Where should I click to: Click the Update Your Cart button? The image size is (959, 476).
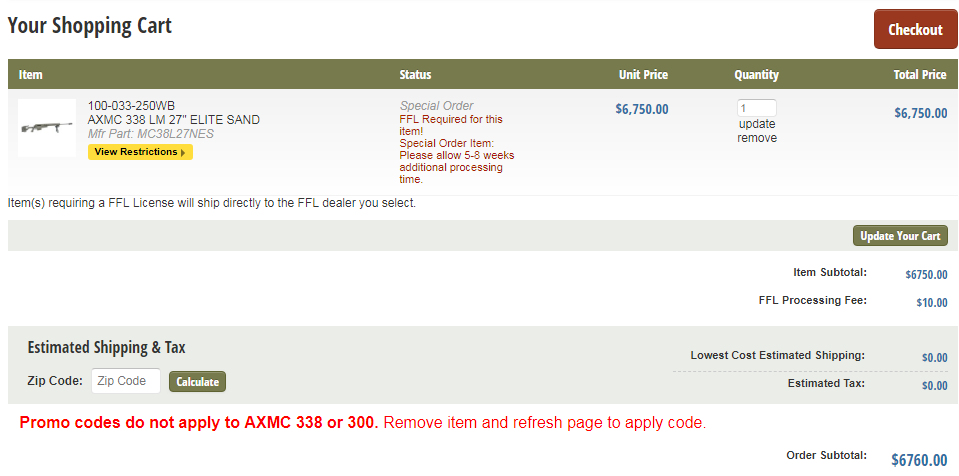pos(900,236)
